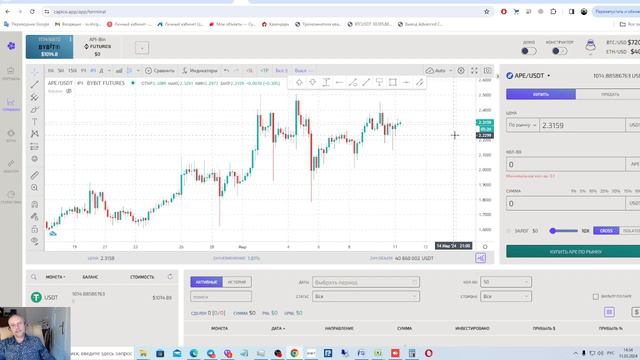Open the emoji icons tool
The height and width of the screenshot is (360, 640).
coord(35,159)
